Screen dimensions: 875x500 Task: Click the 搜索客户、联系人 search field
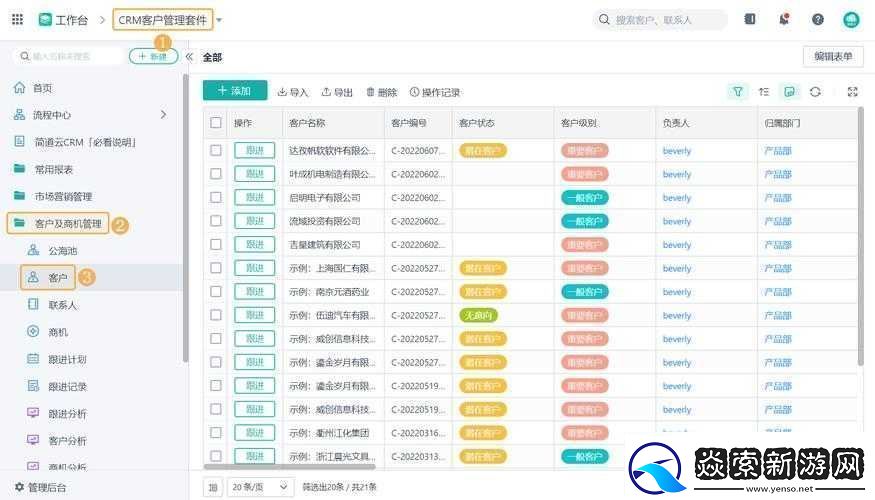pyautogui.click(x=661, y=20)
